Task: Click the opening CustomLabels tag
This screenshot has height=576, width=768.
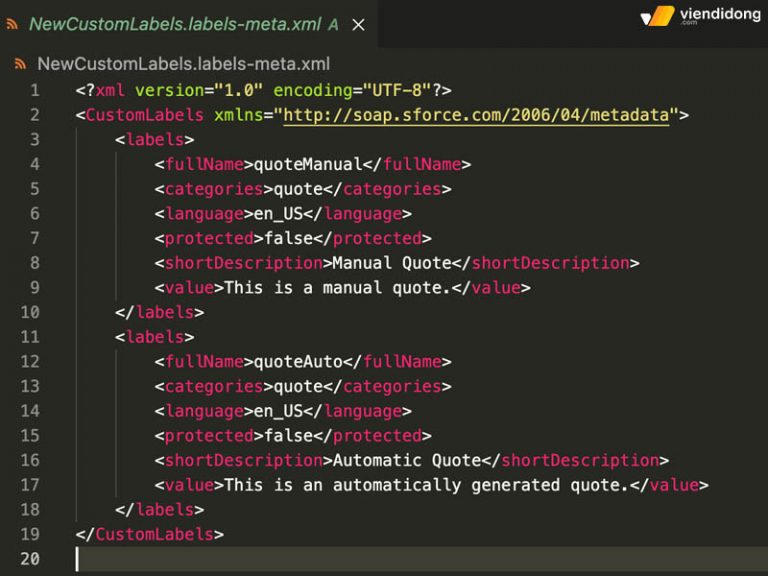Action: coord(144,115)
